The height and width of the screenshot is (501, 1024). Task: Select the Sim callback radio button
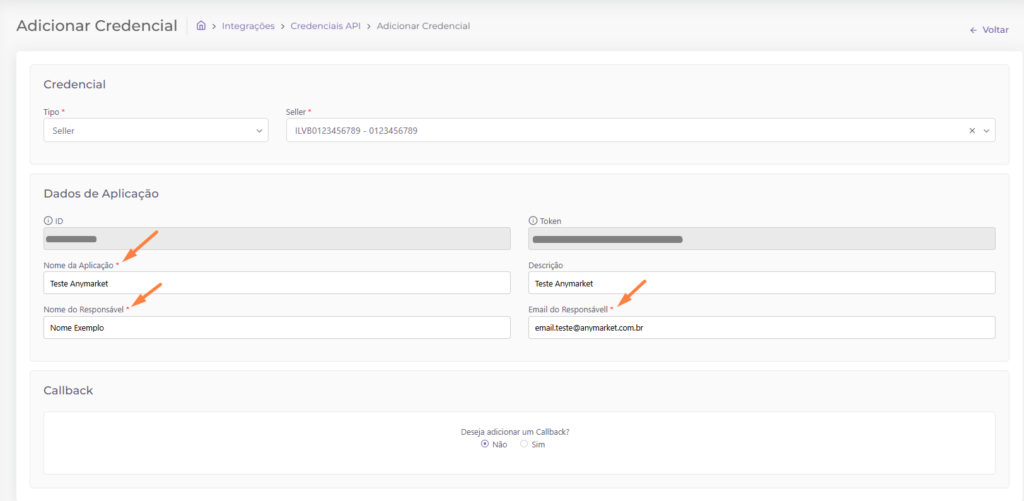(524, 444)
